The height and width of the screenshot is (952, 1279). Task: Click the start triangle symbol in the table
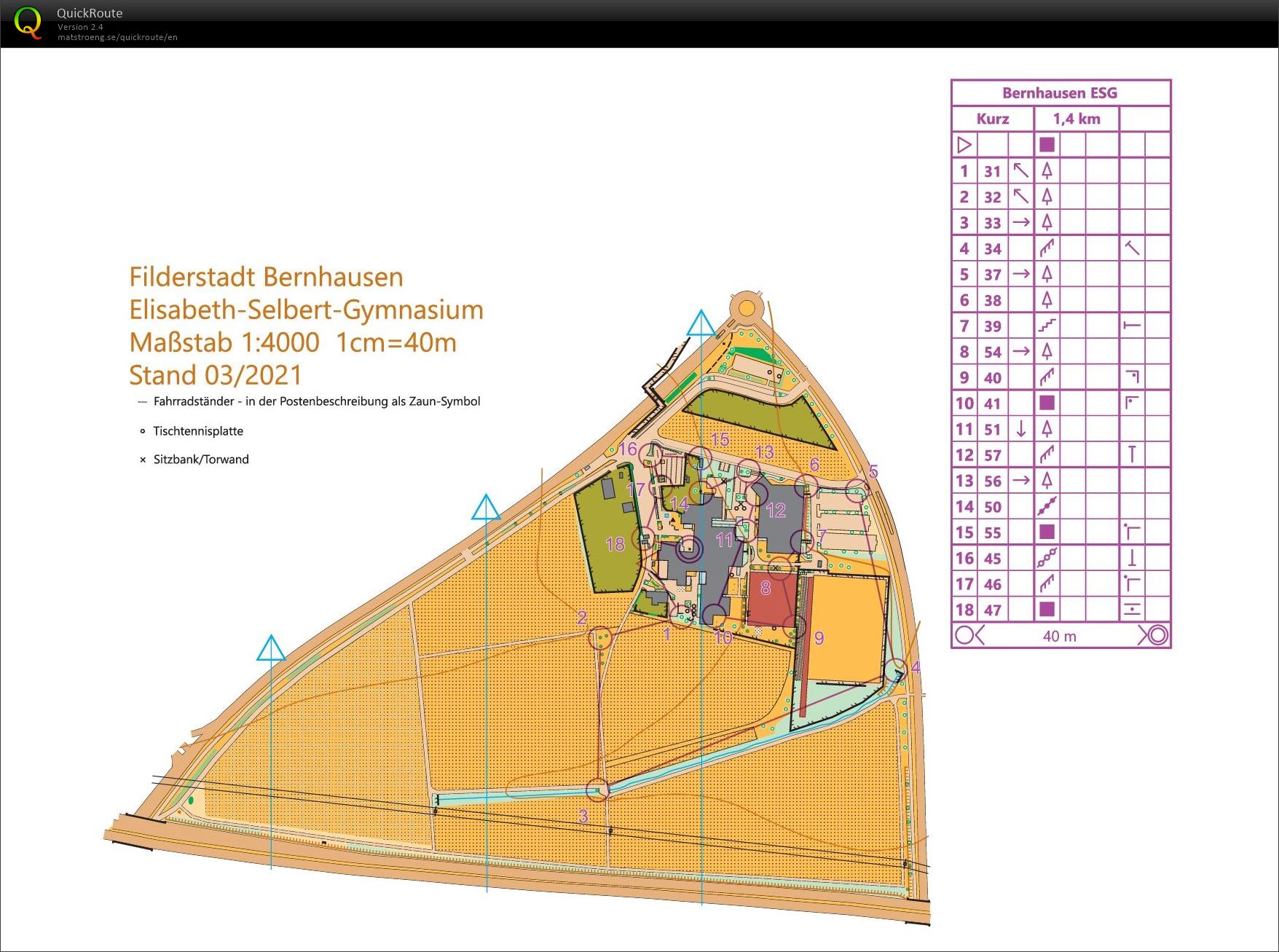pyautogui.click(x=964, y=145)
